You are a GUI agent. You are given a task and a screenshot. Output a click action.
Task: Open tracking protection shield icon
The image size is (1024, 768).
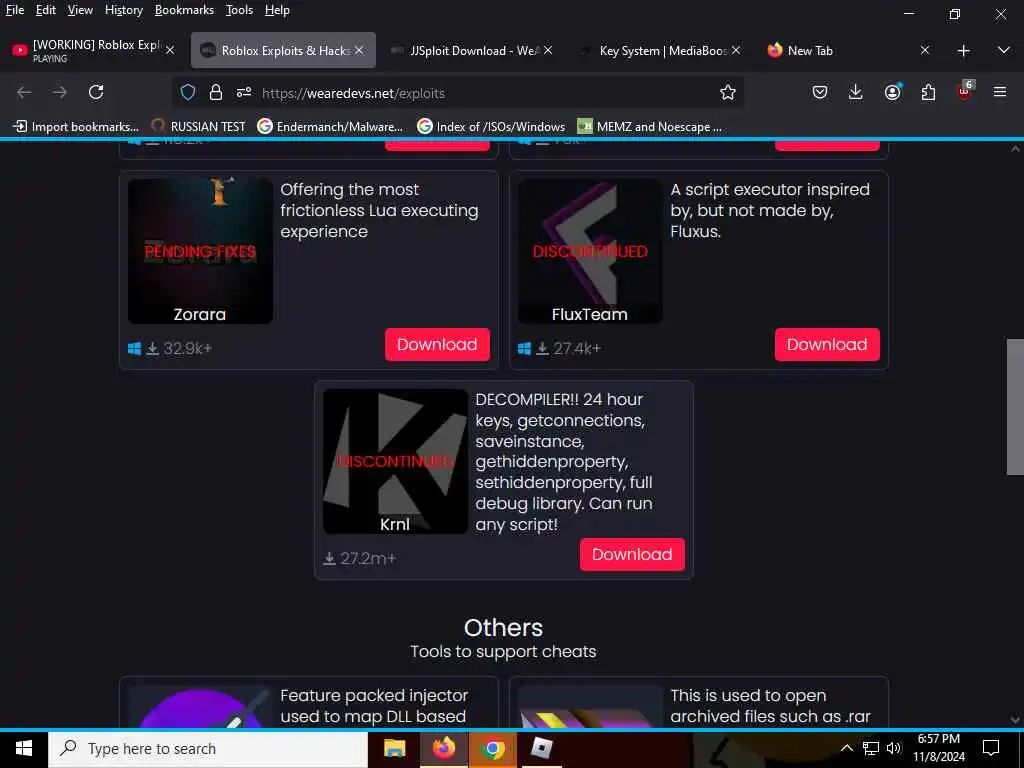(188, 93)
